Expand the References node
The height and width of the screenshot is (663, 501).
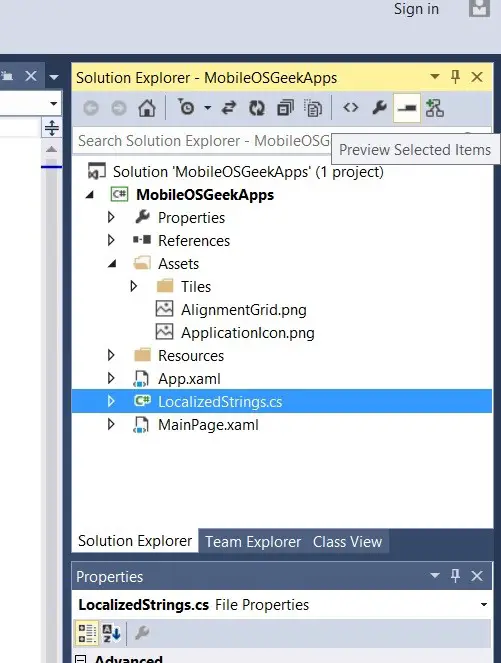coord(111,240)
